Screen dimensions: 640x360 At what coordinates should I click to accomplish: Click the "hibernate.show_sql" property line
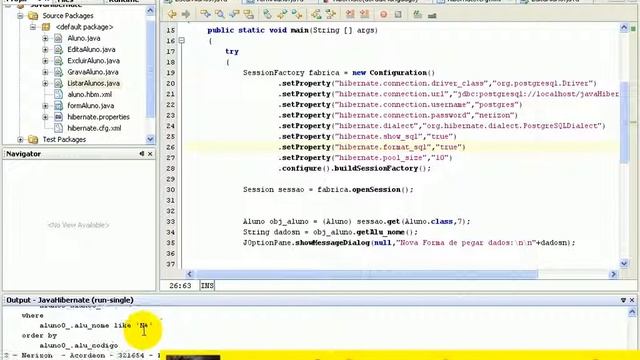click(367, 136)
